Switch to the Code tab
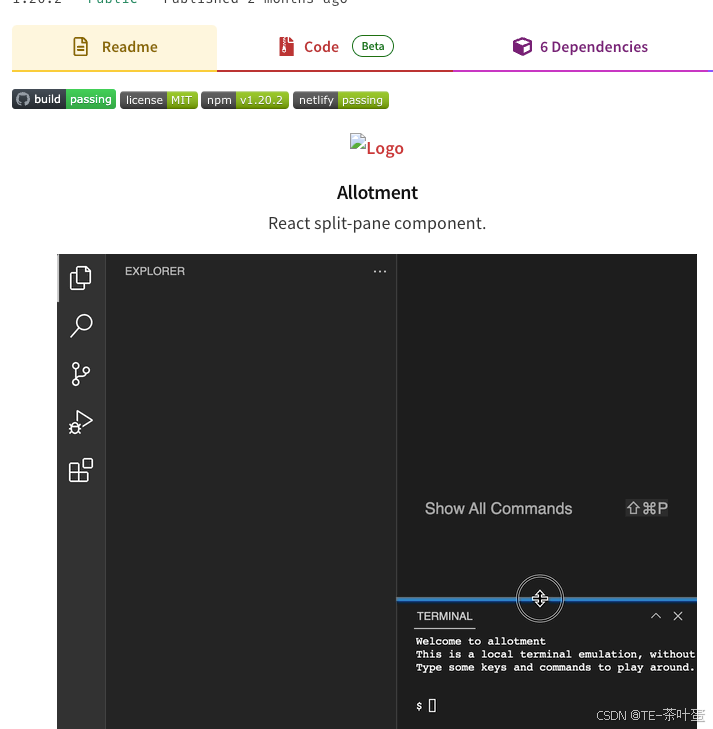 pyautogui.click(x=335, y=47)
